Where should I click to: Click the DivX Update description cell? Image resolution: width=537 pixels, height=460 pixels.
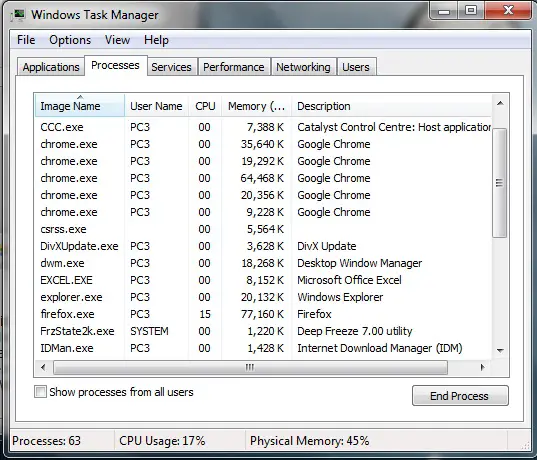pos(327,246)
